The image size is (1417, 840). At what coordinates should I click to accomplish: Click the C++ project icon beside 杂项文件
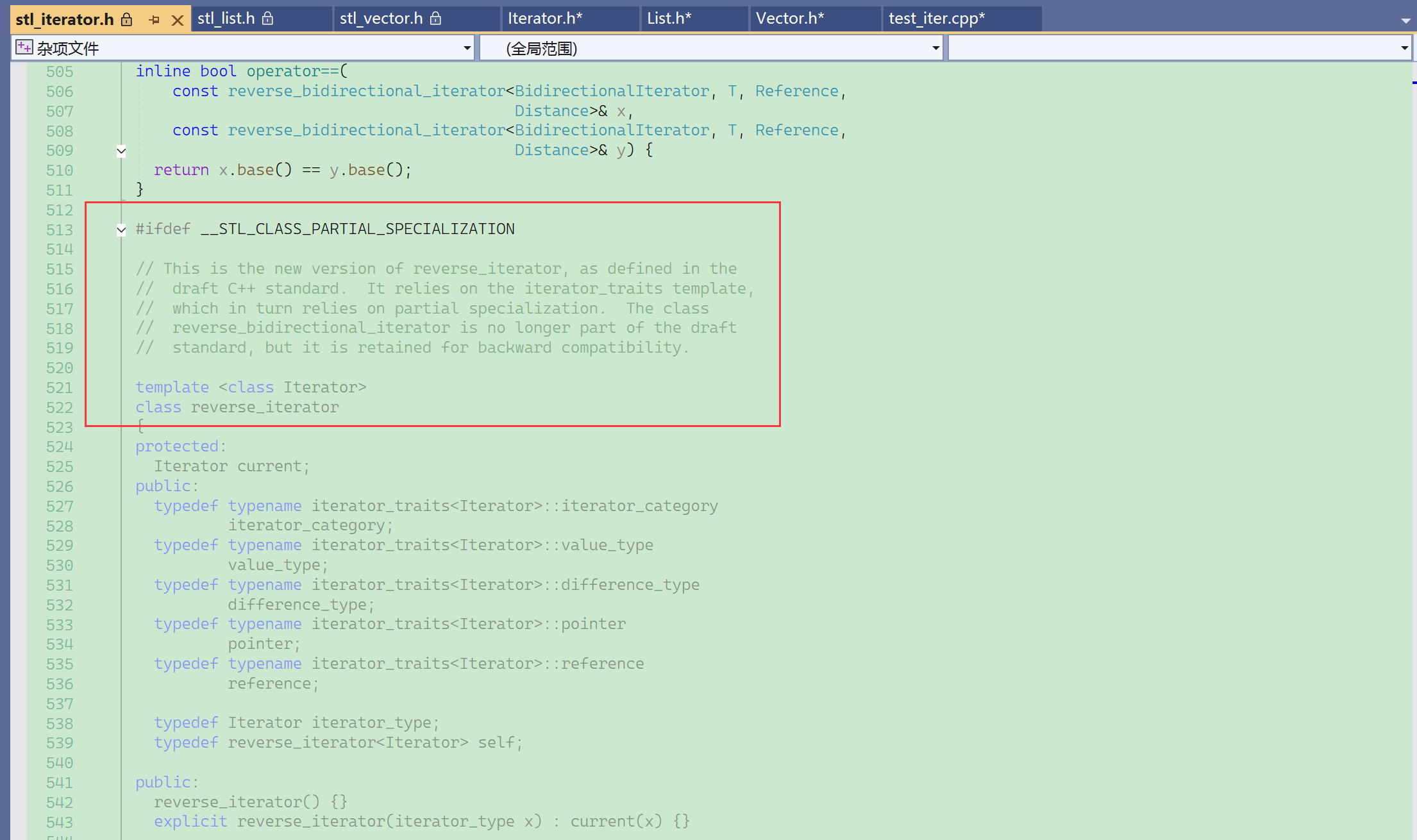point(24,47)
